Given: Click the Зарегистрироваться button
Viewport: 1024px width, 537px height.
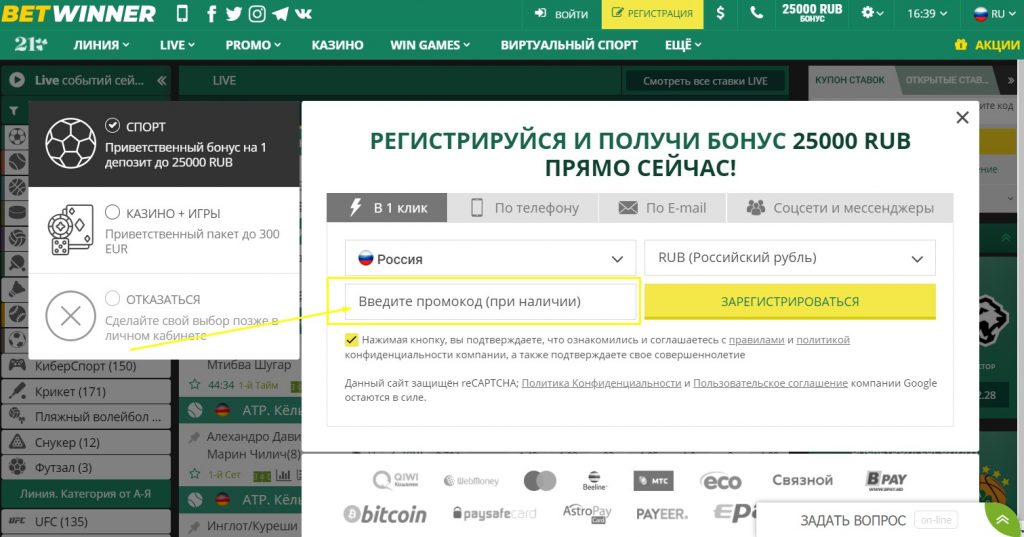Looking at the screenshot, I should pos(790,301).
